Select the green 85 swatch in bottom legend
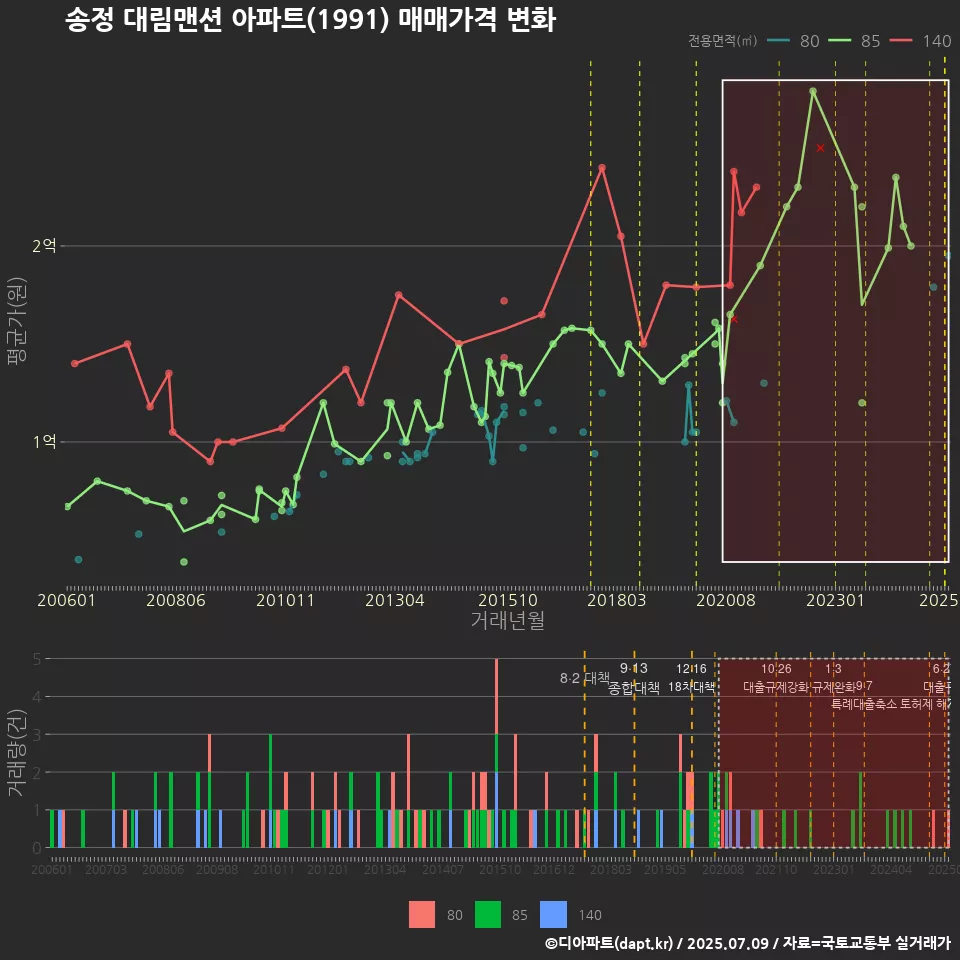This screenshot has width=960, height=960. point(487,915)
